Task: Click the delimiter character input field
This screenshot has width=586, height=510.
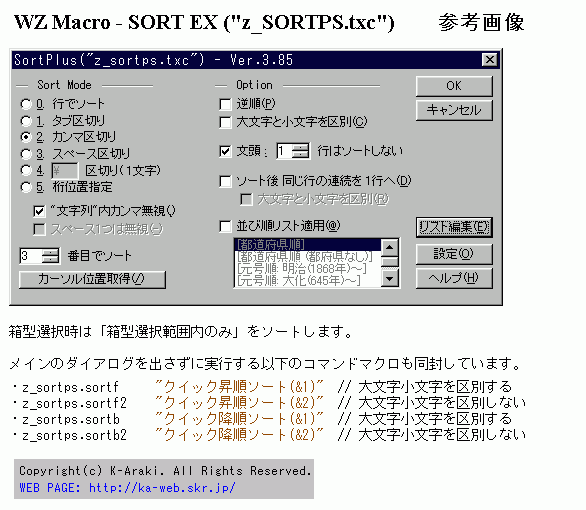Action: click(x=65, y=171)
